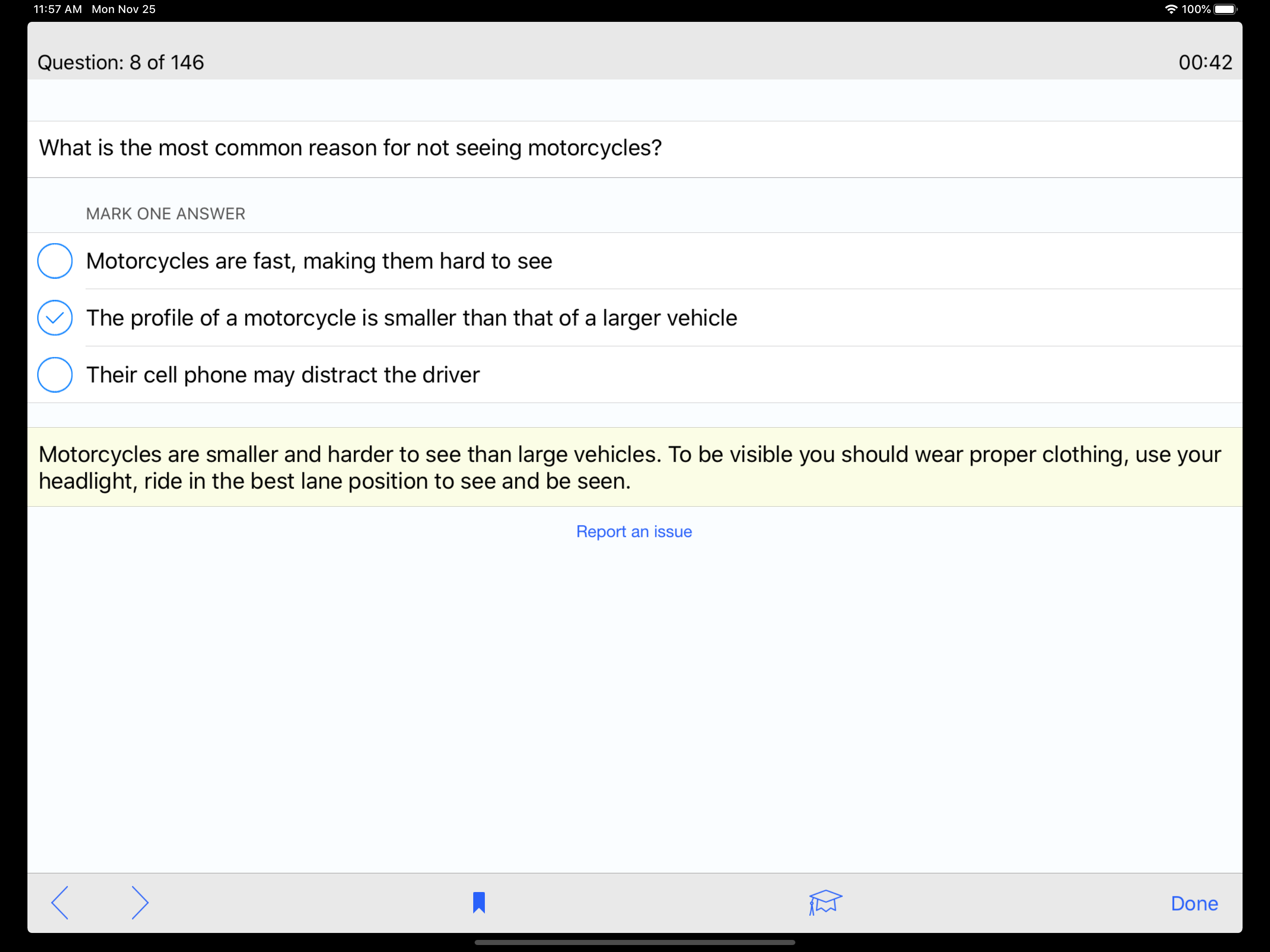Click the 'Their cell phone may distract the driver' text
The height and width of the screenshot is (952, 1270).
coord(283,375)
